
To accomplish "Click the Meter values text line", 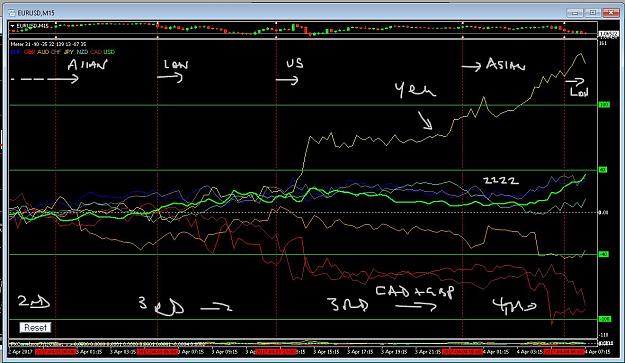I will pyautogui.click(x=48, y=44).
